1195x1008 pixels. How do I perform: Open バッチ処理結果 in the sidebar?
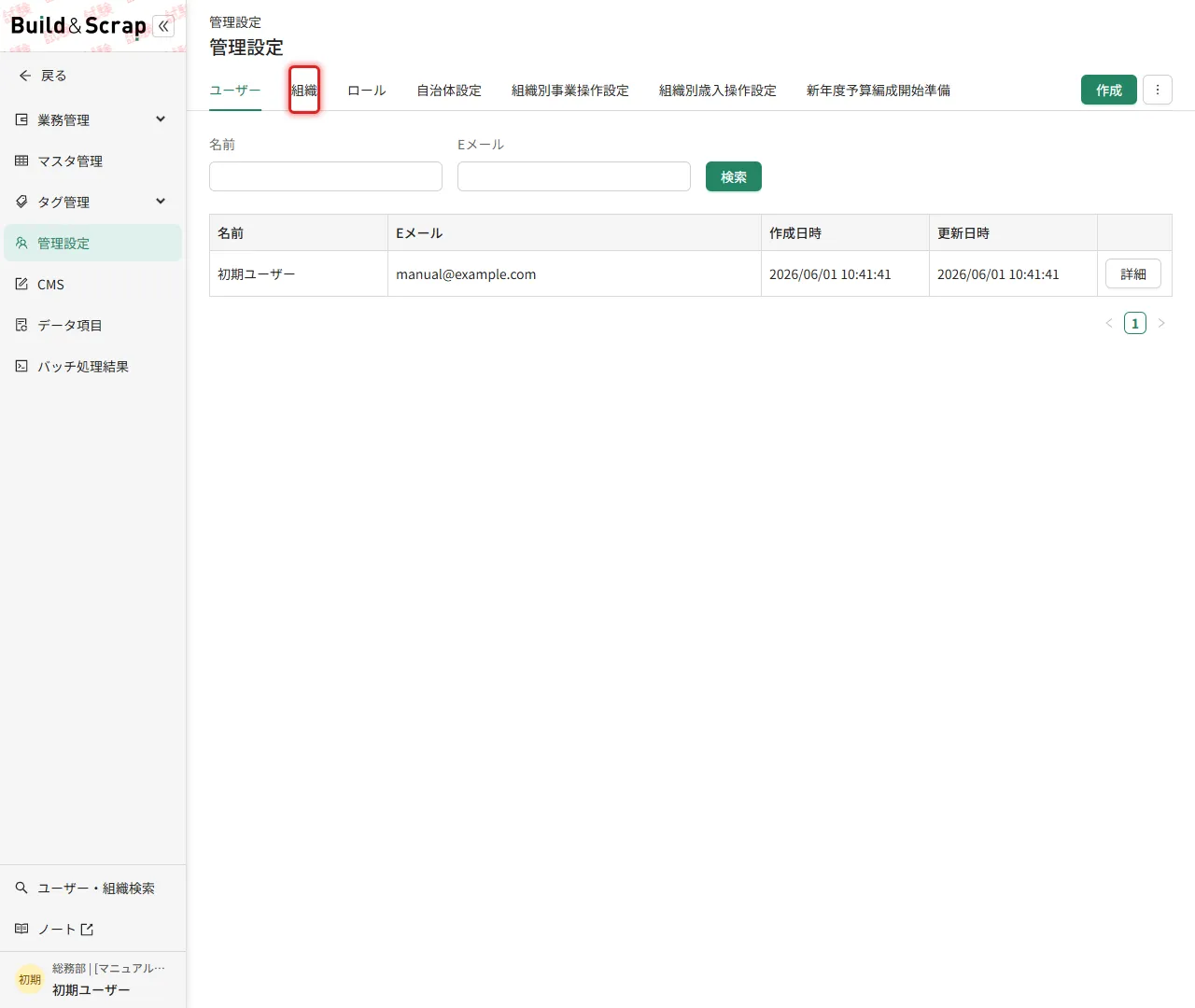[x=92, y=366]
